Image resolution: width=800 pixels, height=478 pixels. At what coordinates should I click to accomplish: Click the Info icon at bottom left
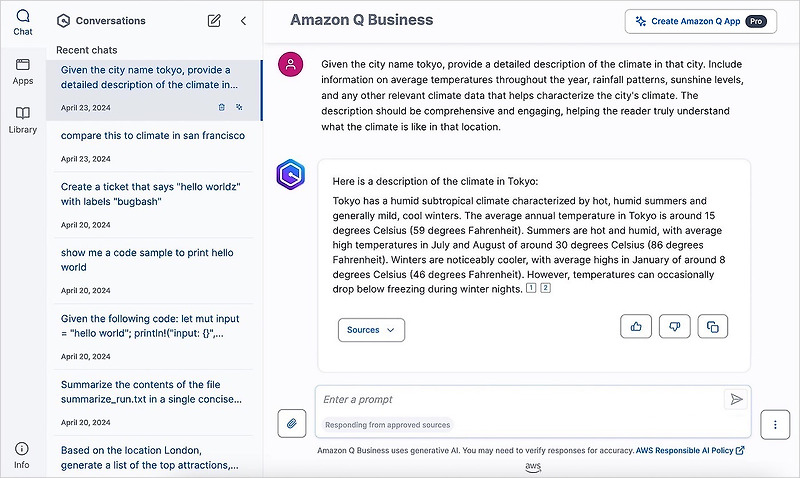point(22,455)
